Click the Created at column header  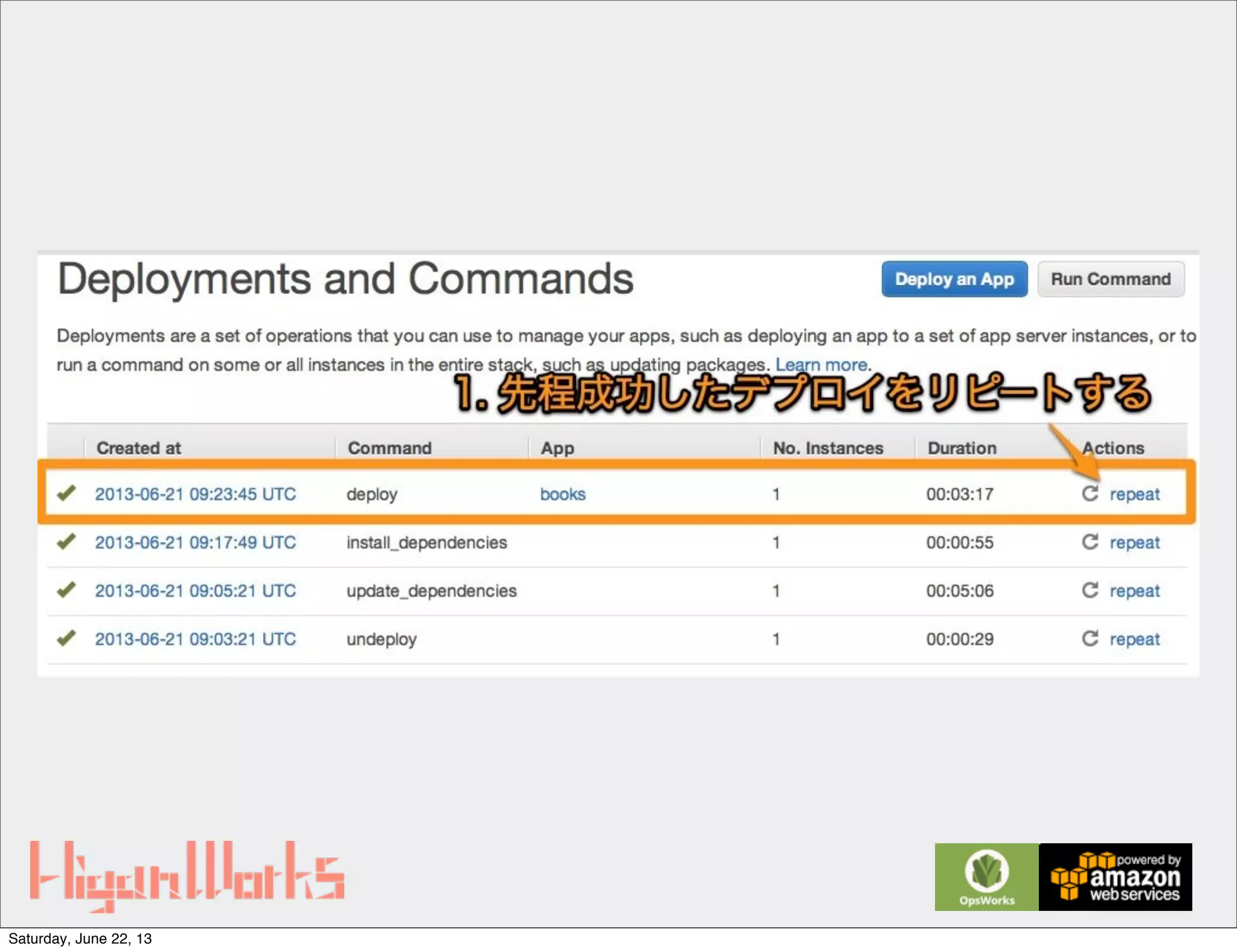coord(139,448)
